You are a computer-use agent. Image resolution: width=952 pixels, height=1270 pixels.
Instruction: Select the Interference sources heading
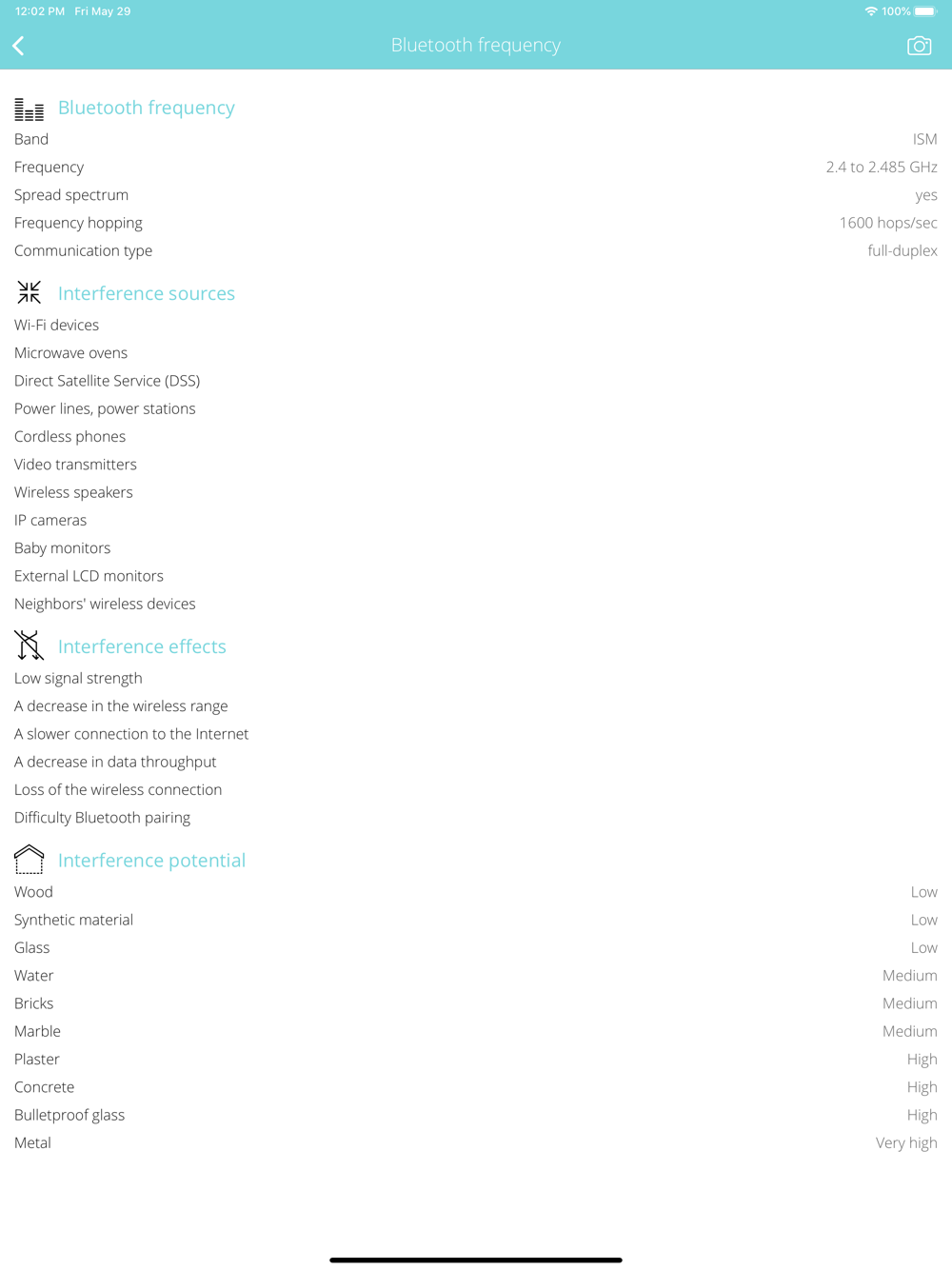147,293
